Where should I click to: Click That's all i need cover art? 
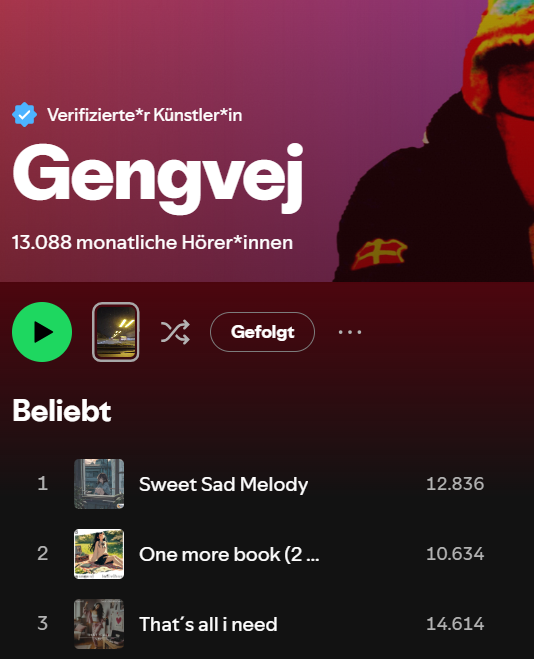click(99, 624)
